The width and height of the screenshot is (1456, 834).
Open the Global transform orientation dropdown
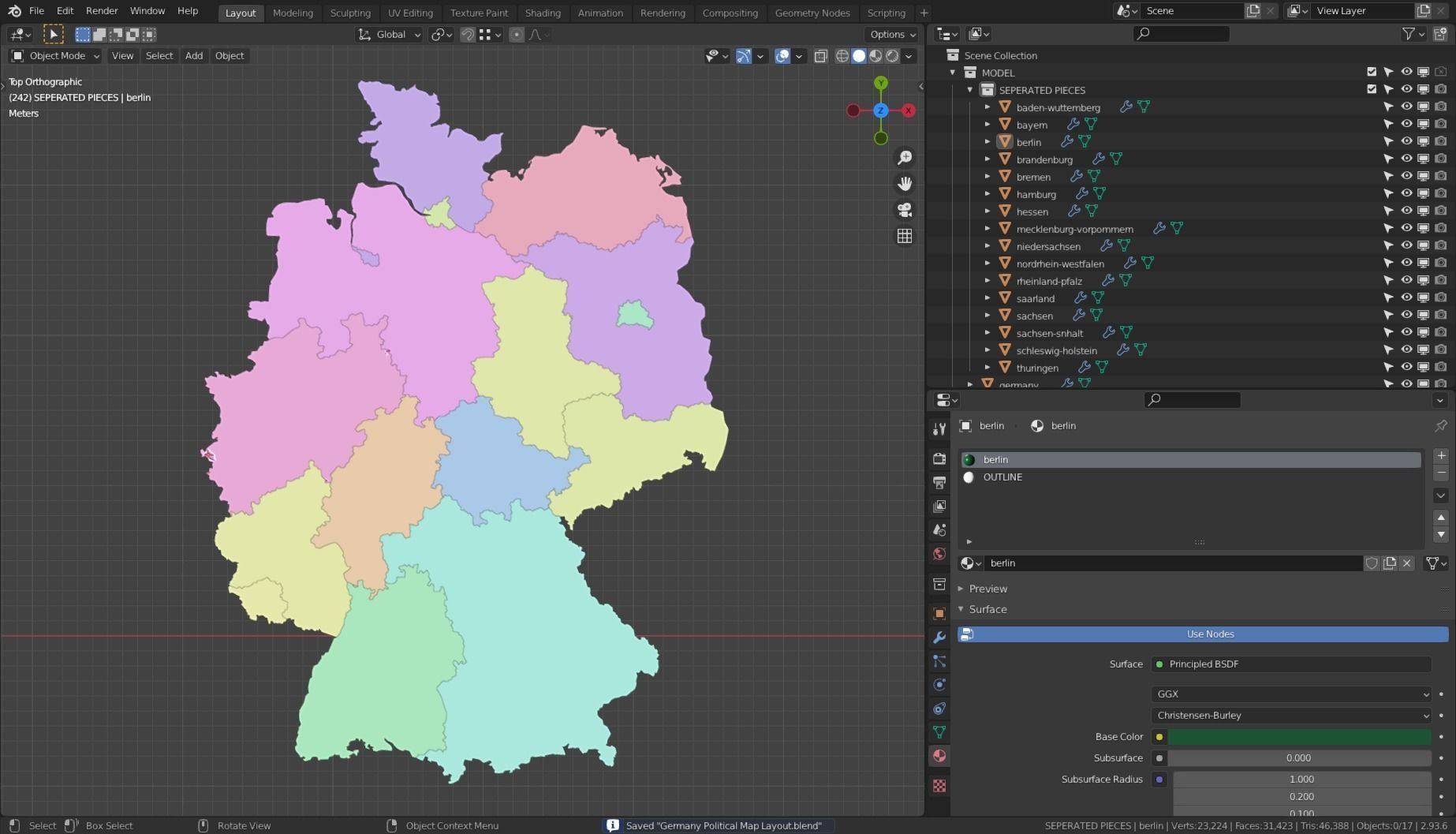coord(390,35)
